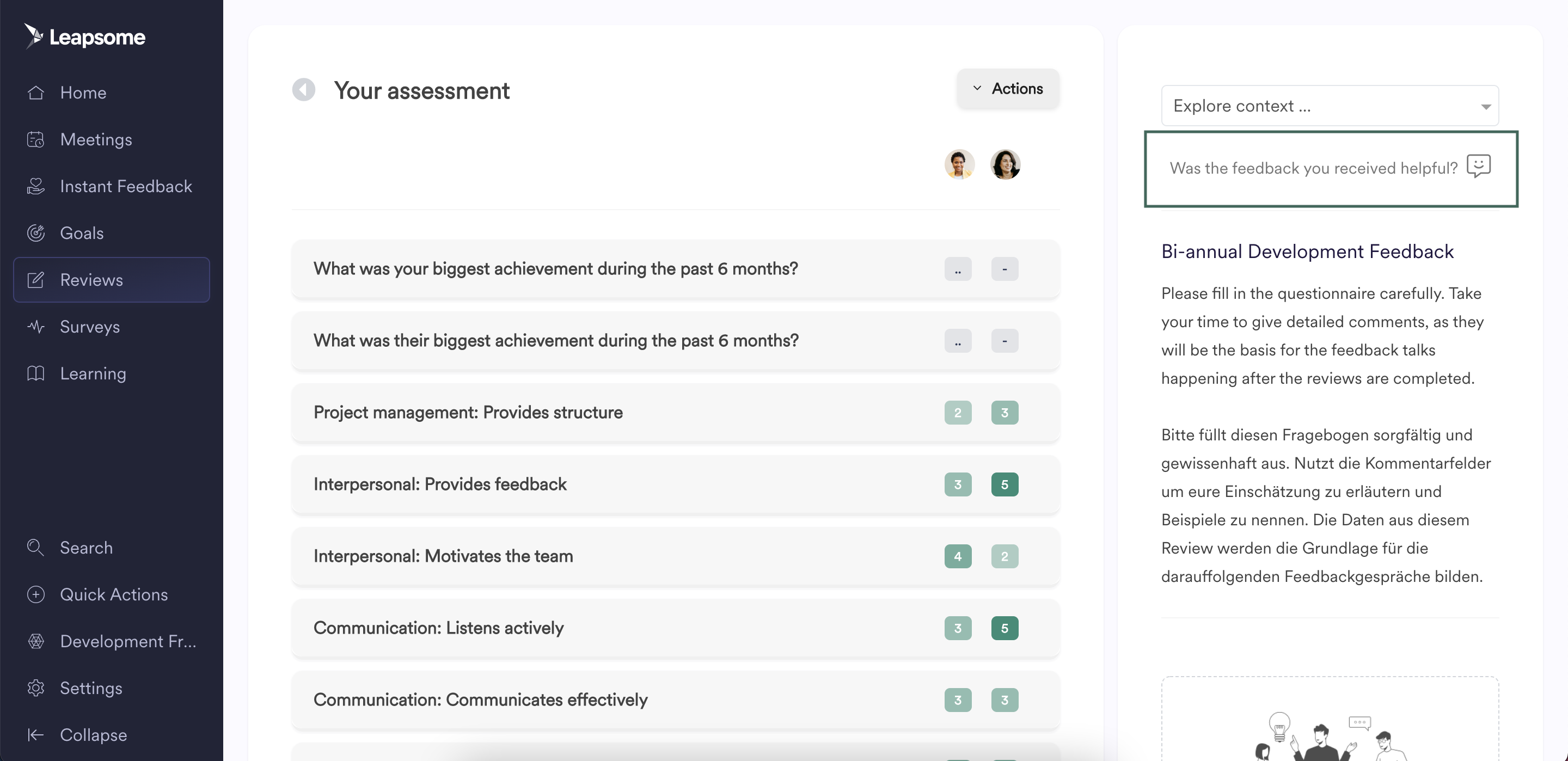The height and width of the screenshot is (761, 1568).
Task: Open the Actions dropdown button
Action: click(x=1007, y=89)
